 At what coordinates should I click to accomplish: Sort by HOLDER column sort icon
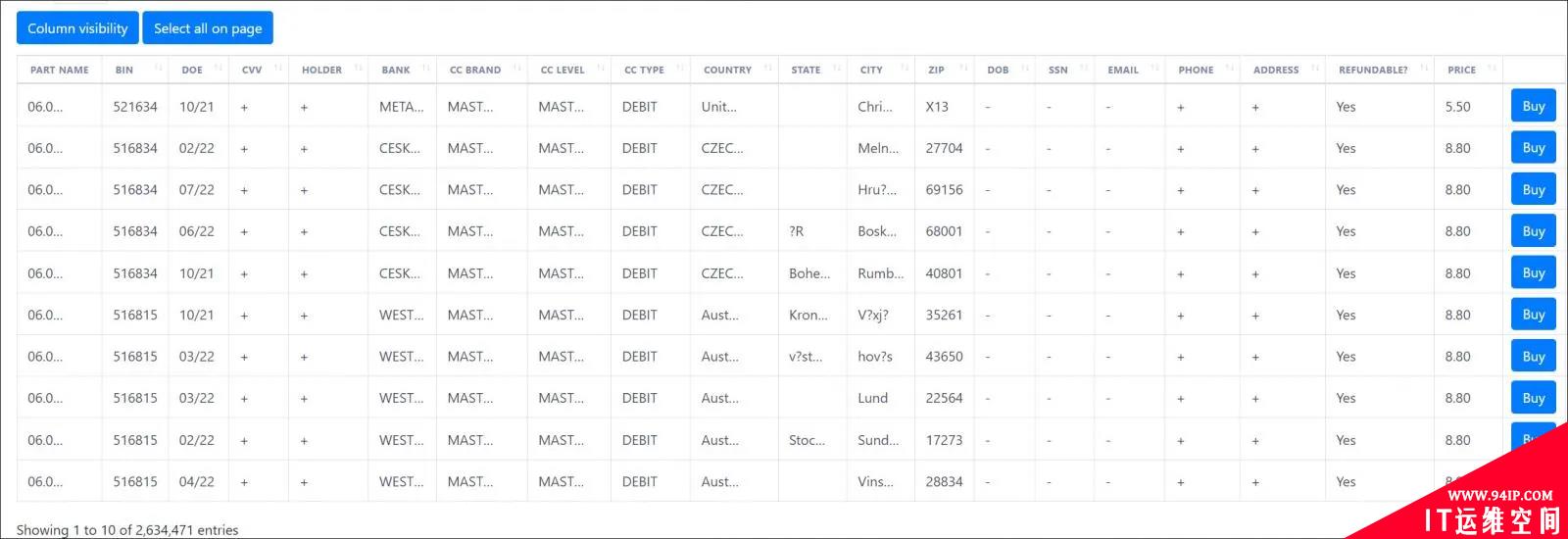pyautogui.click(x=358, y=69)
